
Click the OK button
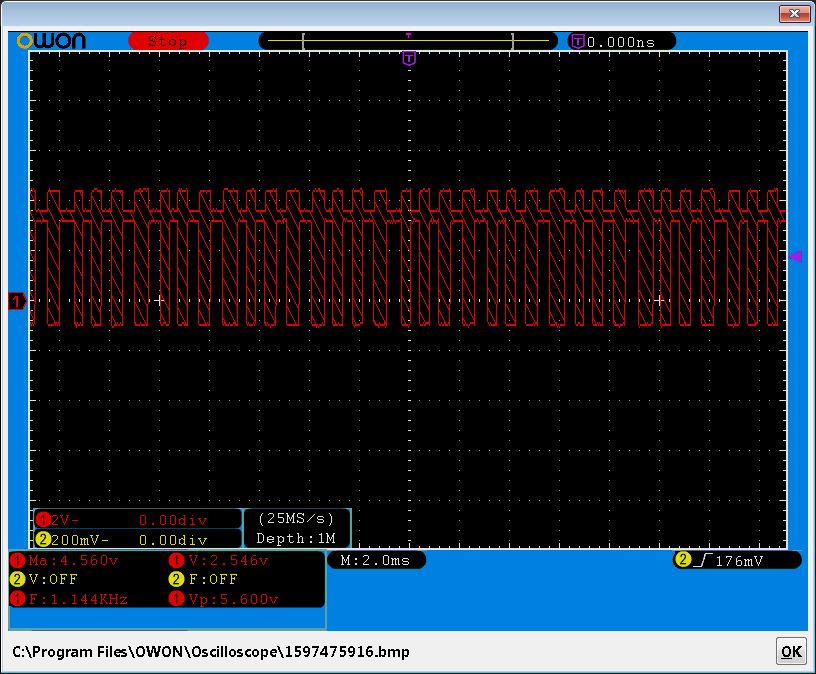click(x=790, y=651)
